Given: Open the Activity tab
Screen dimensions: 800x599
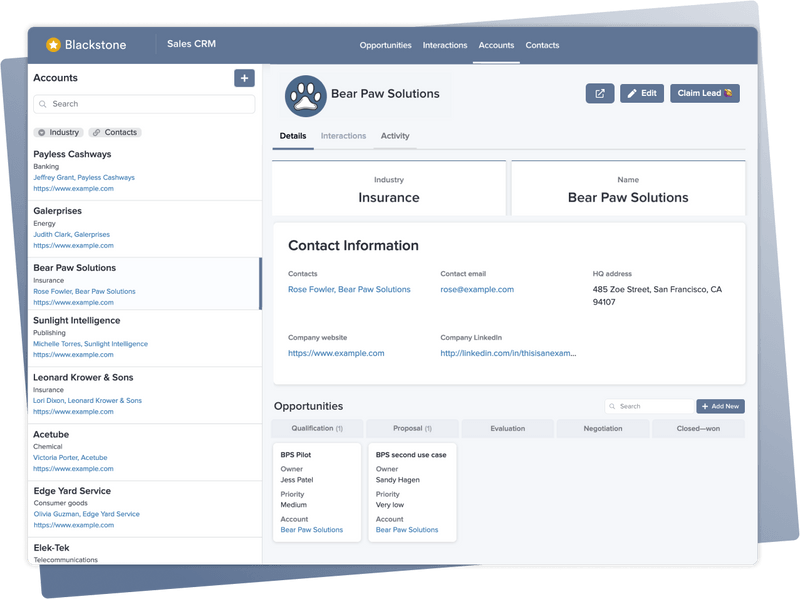Looking at the screenshot, I should (396, 136).
